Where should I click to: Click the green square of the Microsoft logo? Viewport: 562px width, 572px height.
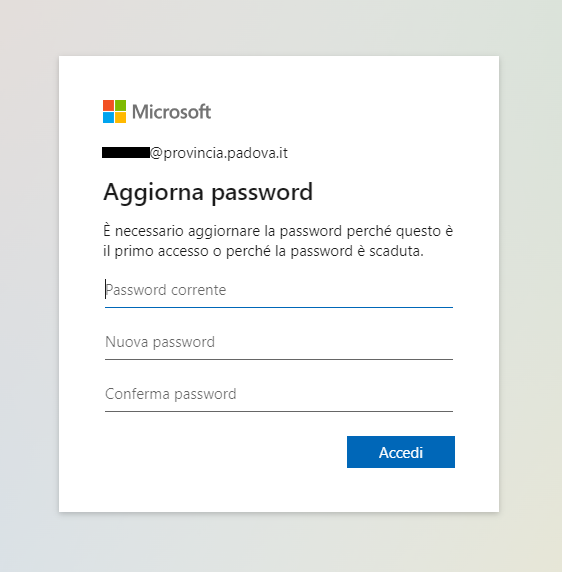coord(121,105)
